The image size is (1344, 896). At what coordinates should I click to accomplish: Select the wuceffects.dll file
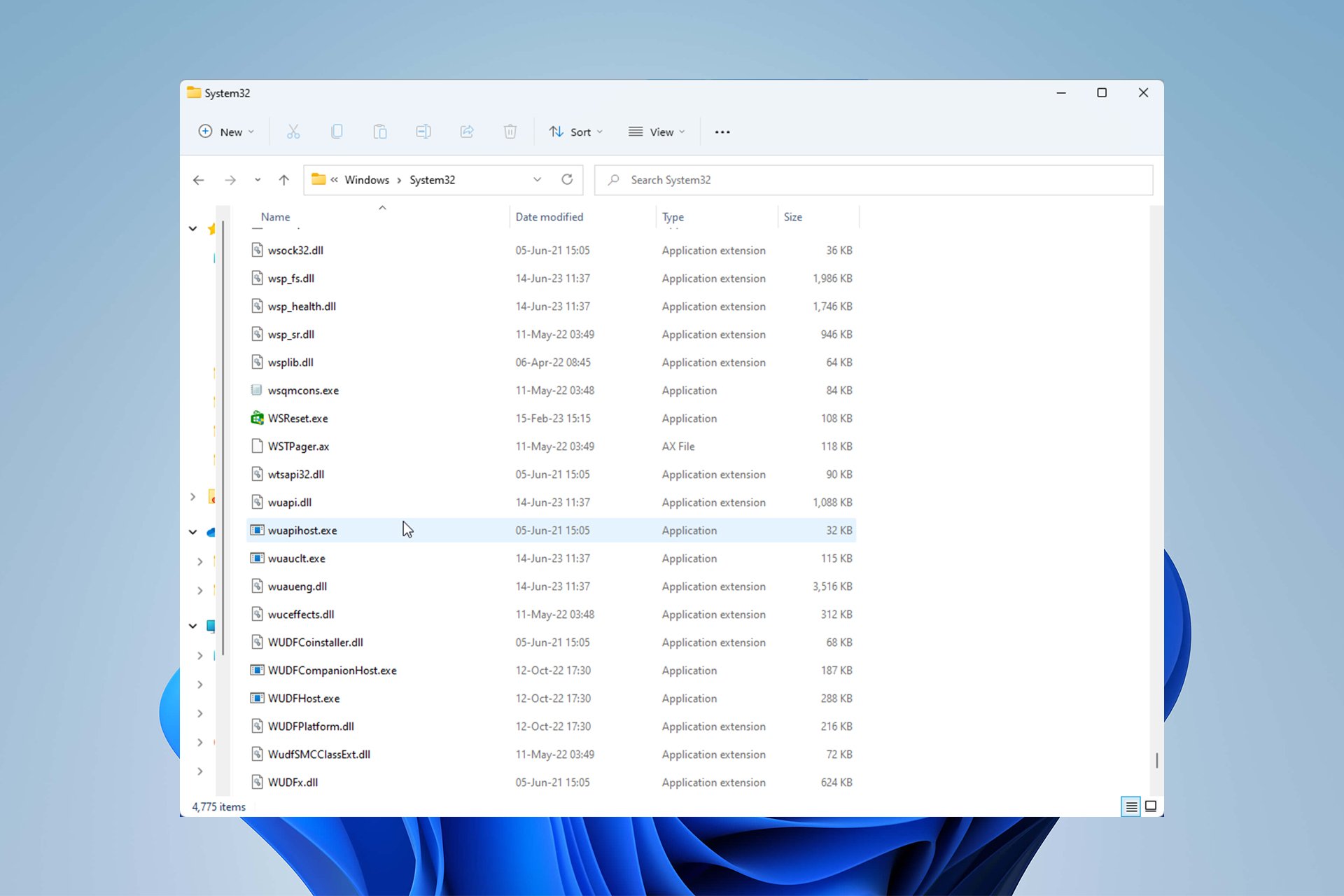point(552,614)
